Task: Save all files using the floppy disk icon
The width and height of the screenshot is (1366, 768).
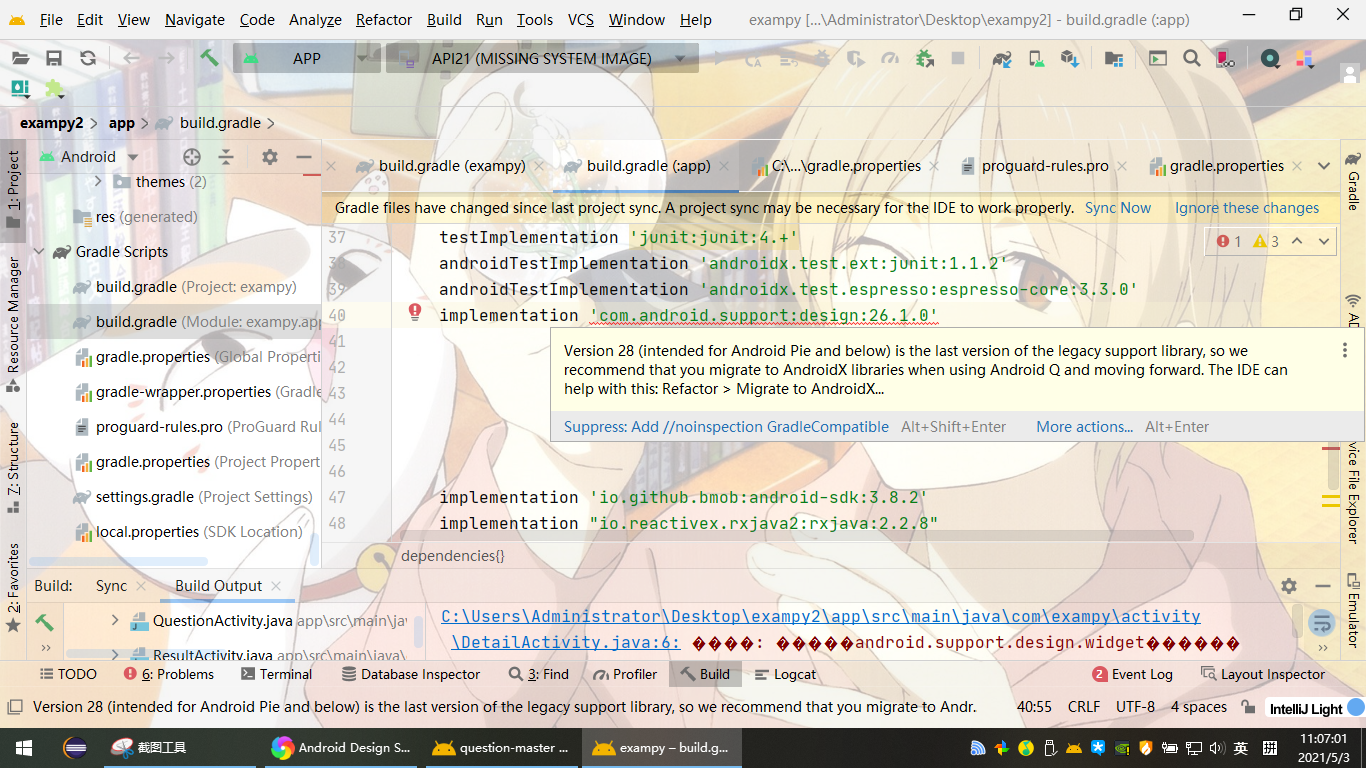Action: coord(54,59)
